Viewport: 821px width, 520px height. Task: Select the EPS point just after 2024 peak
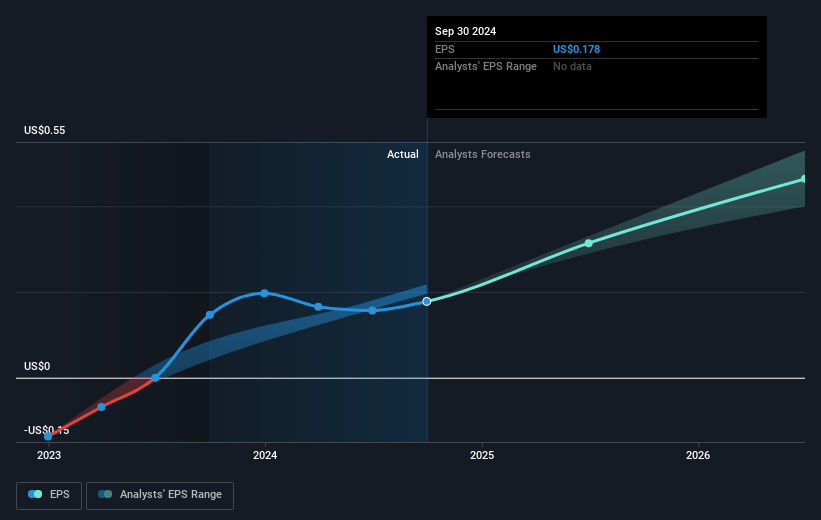[318, 306]
